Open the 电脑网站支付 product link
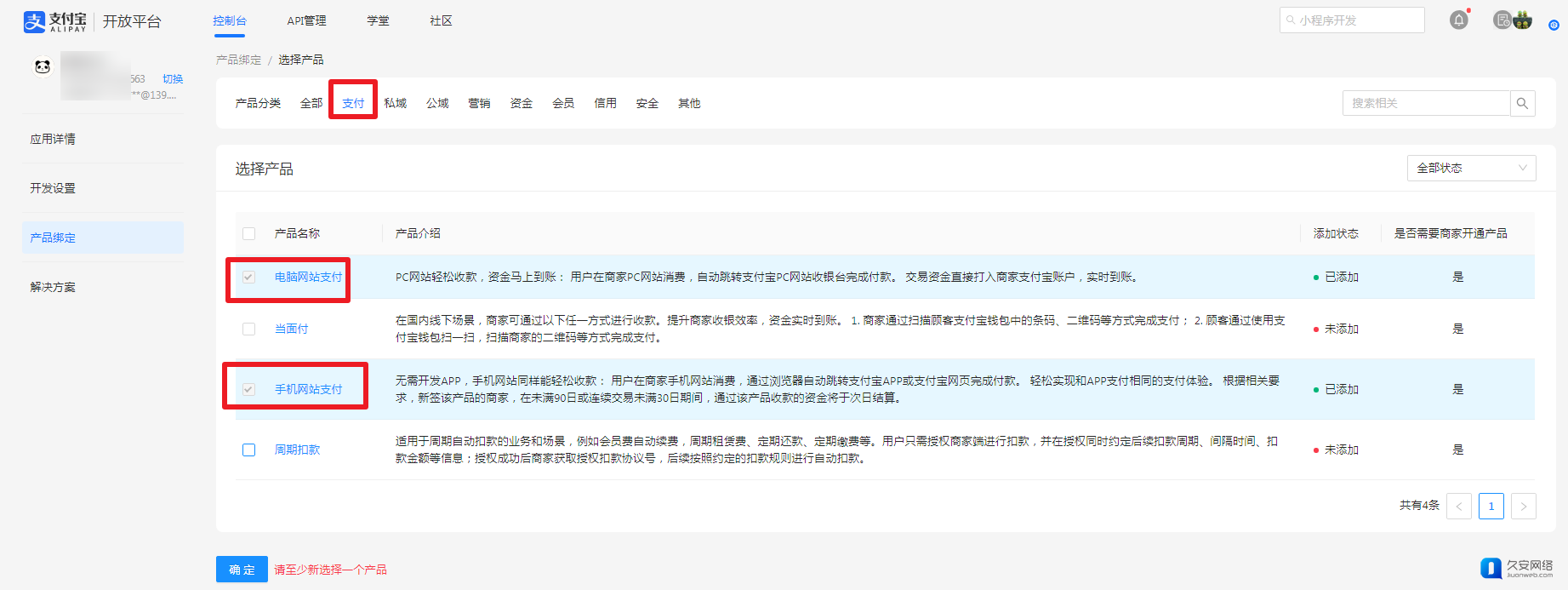 coord(308,277)
